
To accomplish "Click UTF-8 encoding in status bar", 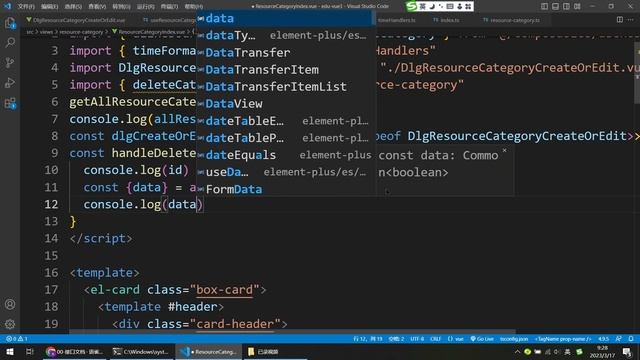I will (x=417, y=339).
